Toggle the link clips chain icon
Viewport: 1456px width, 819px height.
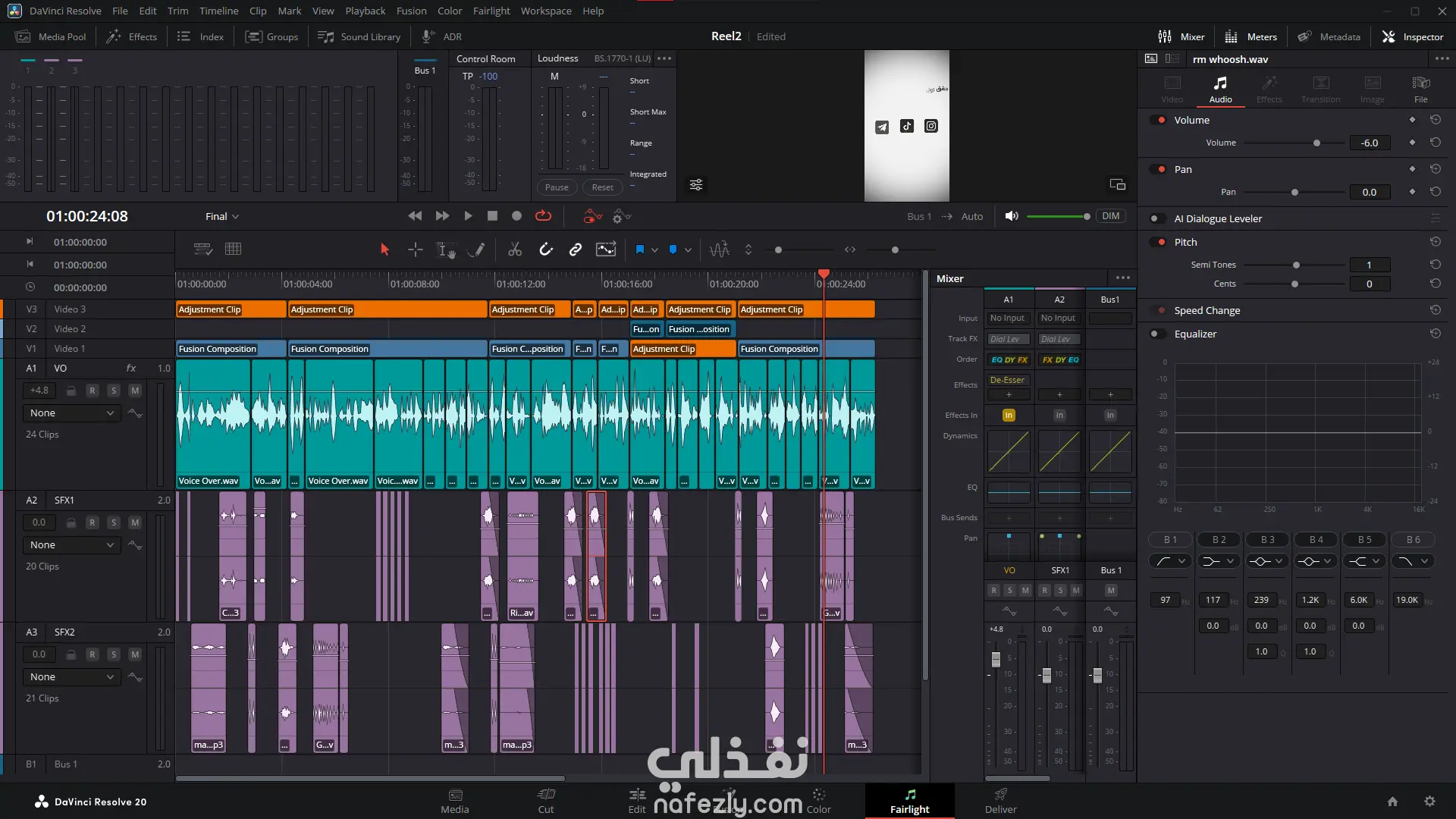point(576,249)
